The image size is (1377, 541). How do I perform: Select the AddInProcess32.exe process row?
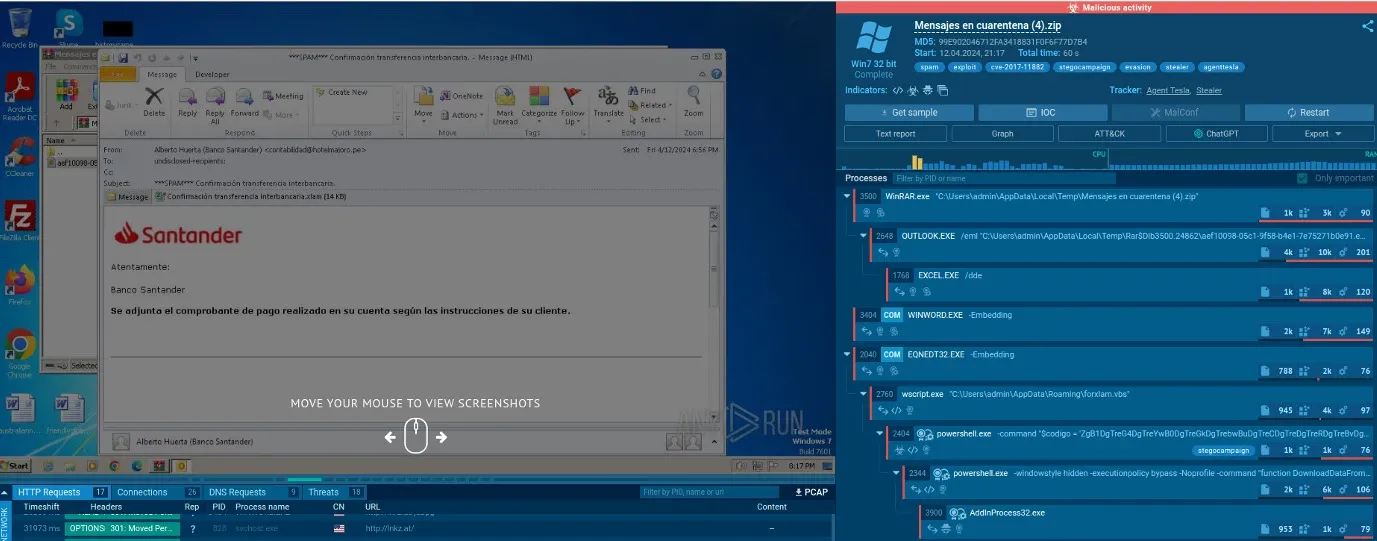pyautogui.click(x=1148, y=521)
